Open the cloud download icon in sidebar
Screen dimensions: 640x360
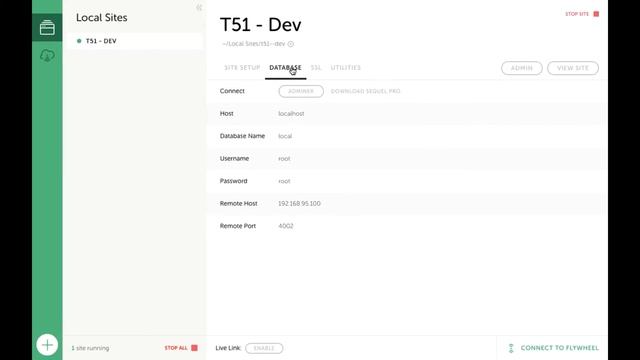coord(47,56)
